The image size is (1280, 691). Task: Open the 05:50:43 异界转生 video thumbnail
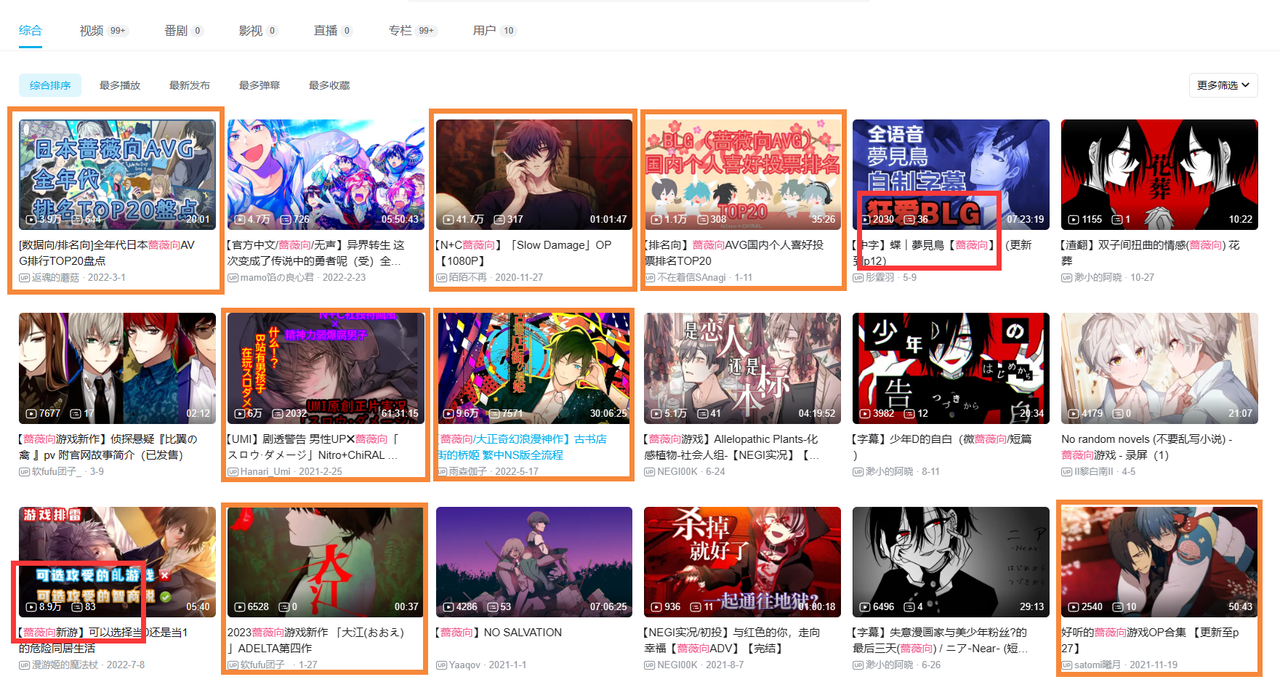pyautogui.click(x=326, y=175)
